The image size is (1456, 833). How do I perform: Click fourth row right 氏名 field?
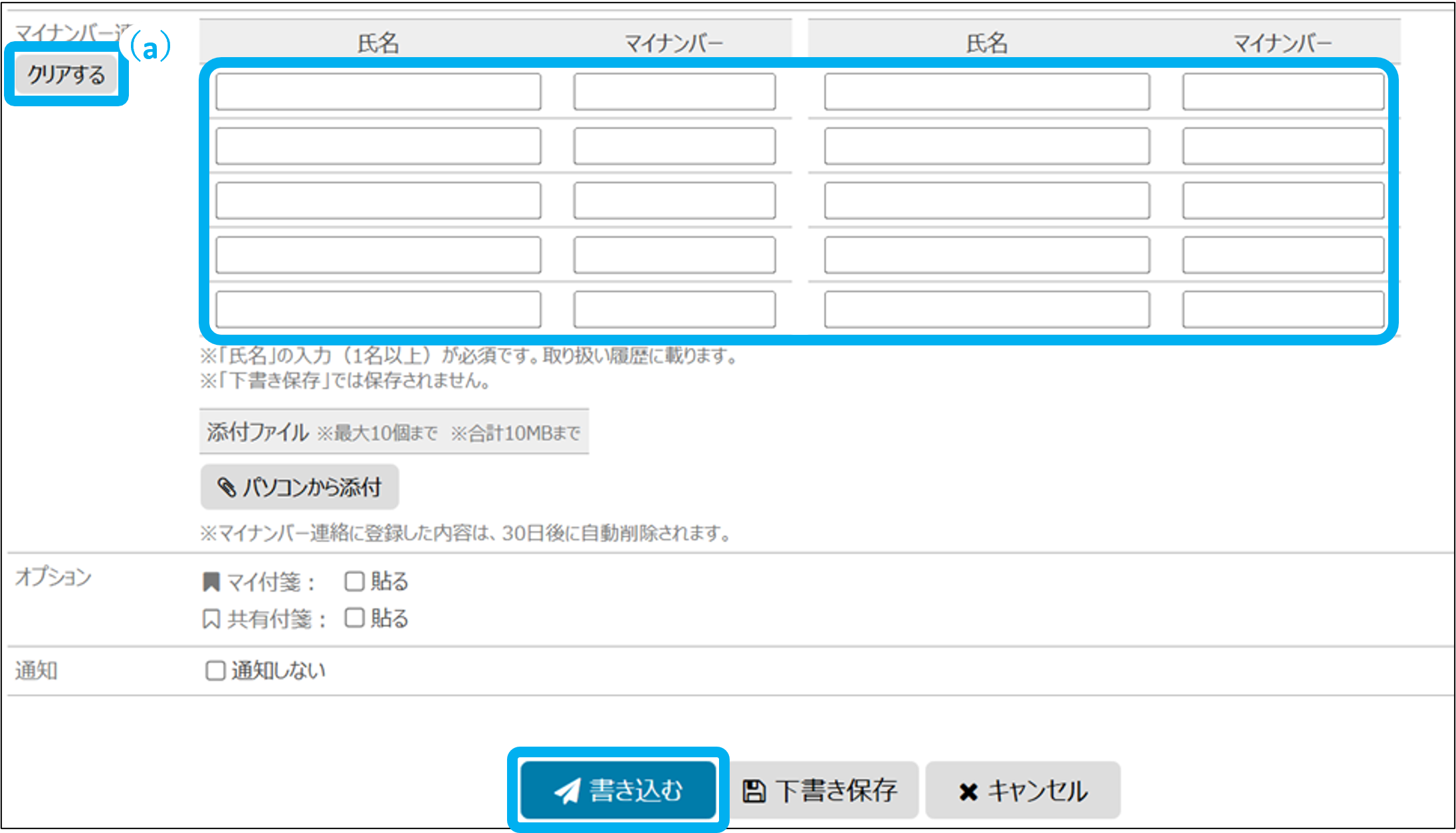987,255
